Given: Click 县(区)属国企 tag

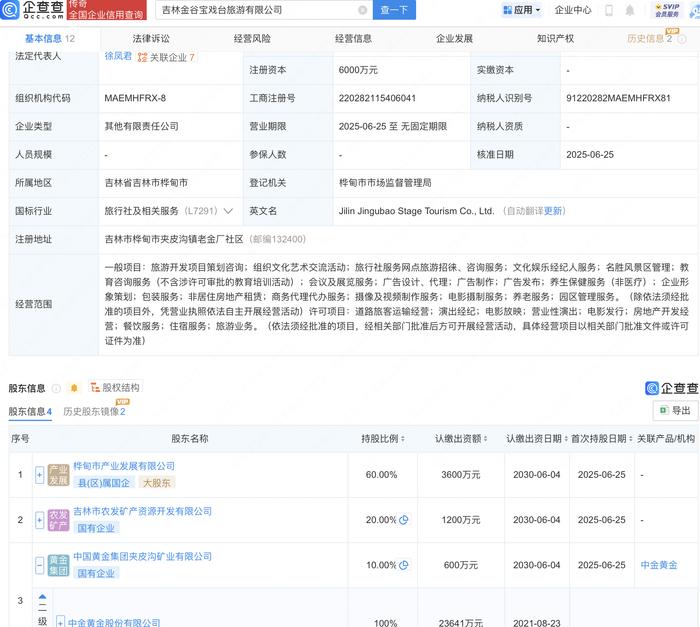Looking at the screenshot, I should [104, 483].
